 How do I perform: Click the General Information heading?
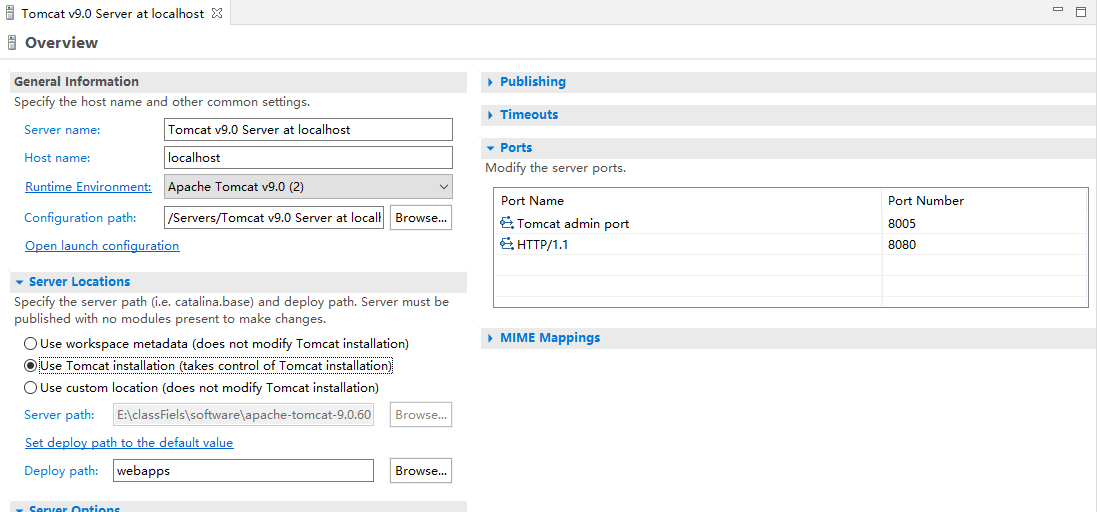click(76, 82)
